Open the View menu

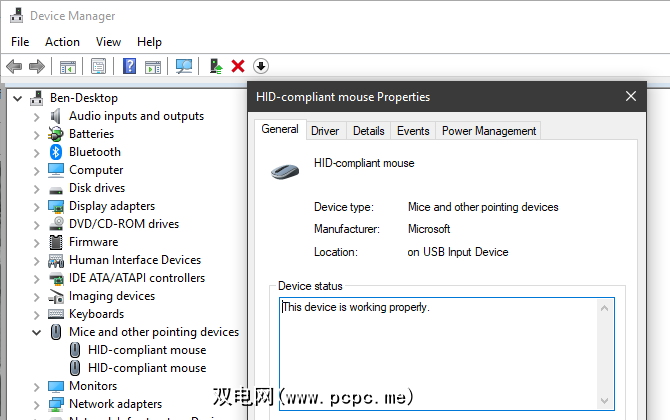coord(108,42)
